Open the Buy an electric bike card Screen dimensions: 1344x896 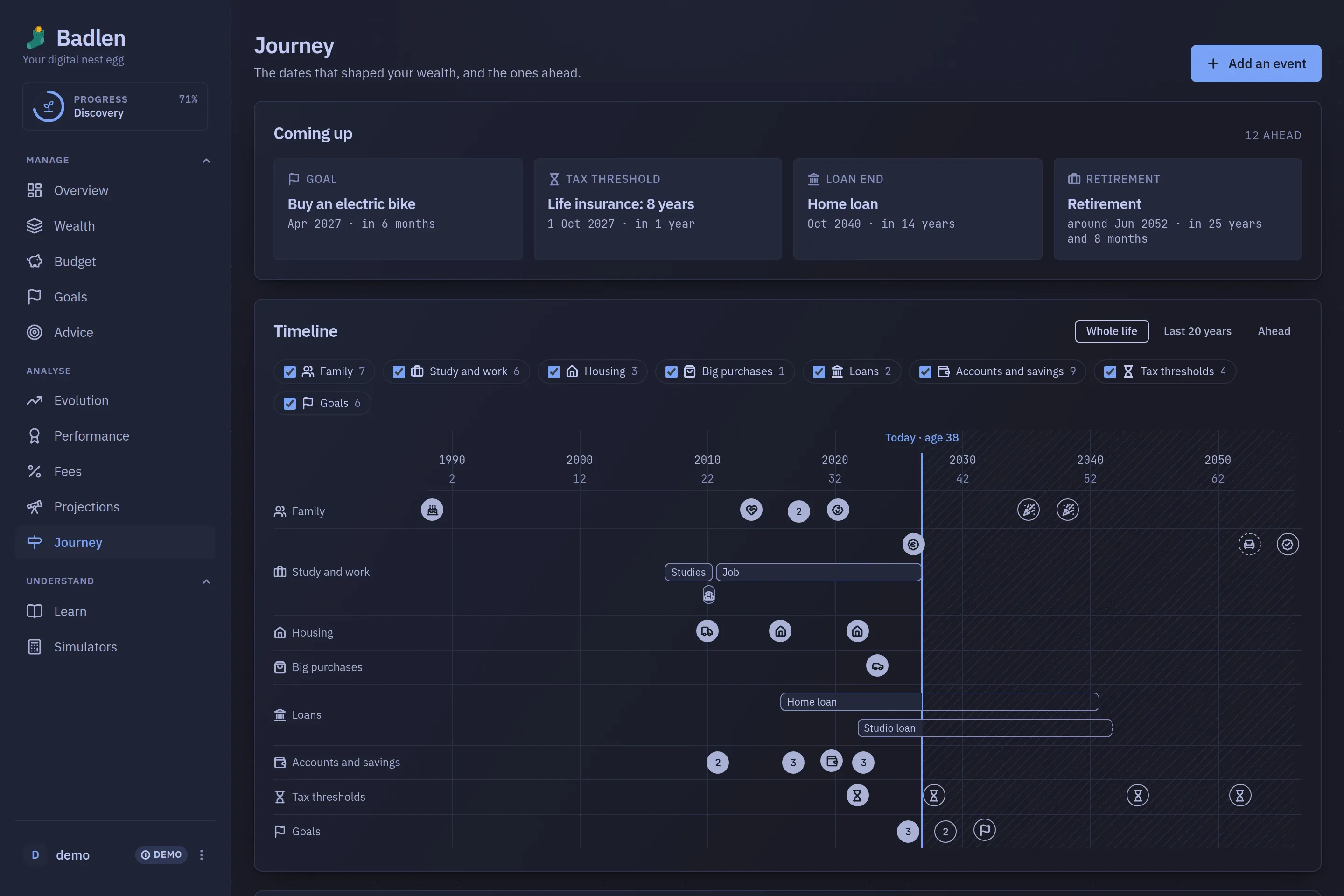(x=398, y=209)
